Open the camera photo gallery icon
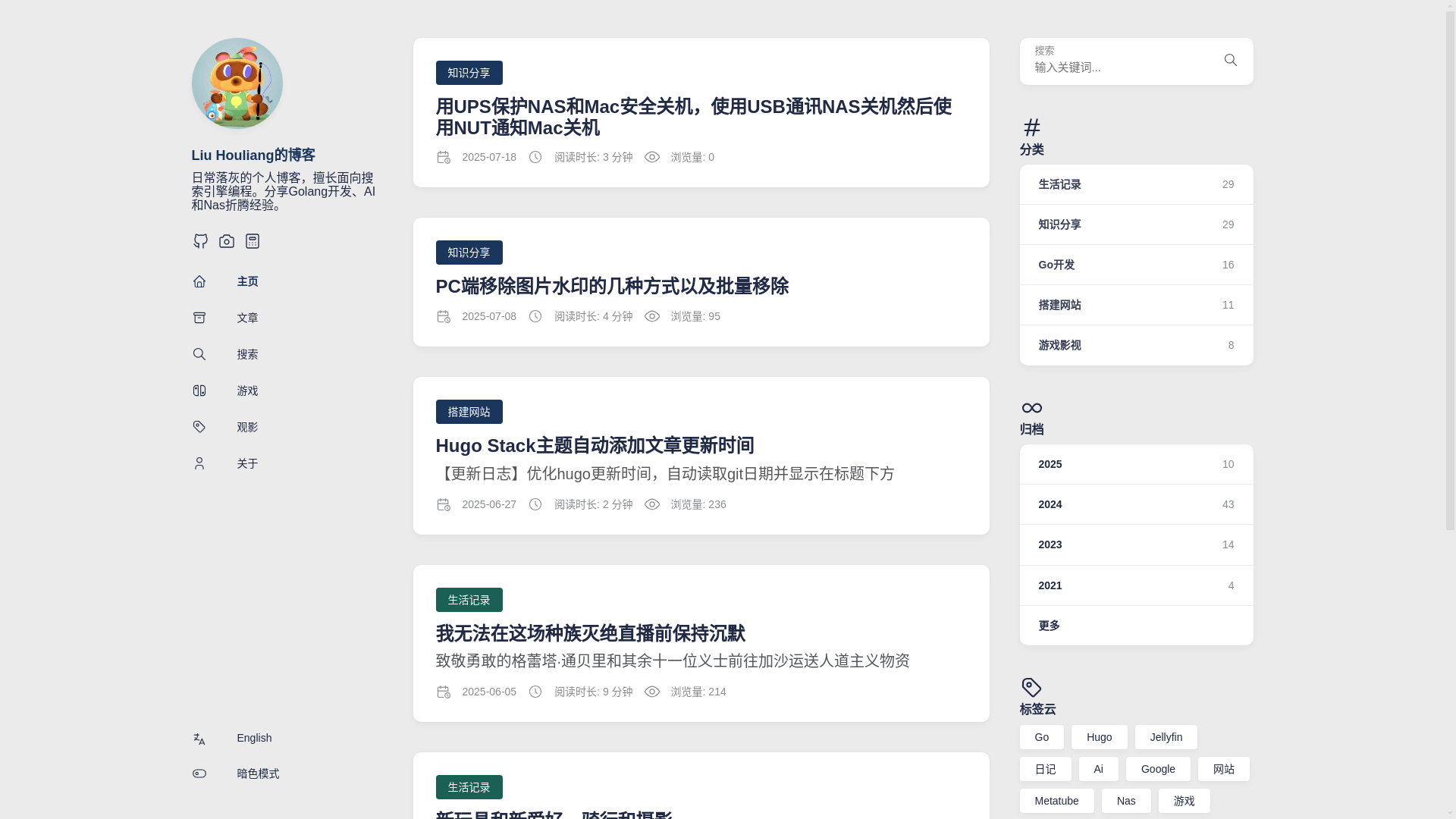 (226, 241)
